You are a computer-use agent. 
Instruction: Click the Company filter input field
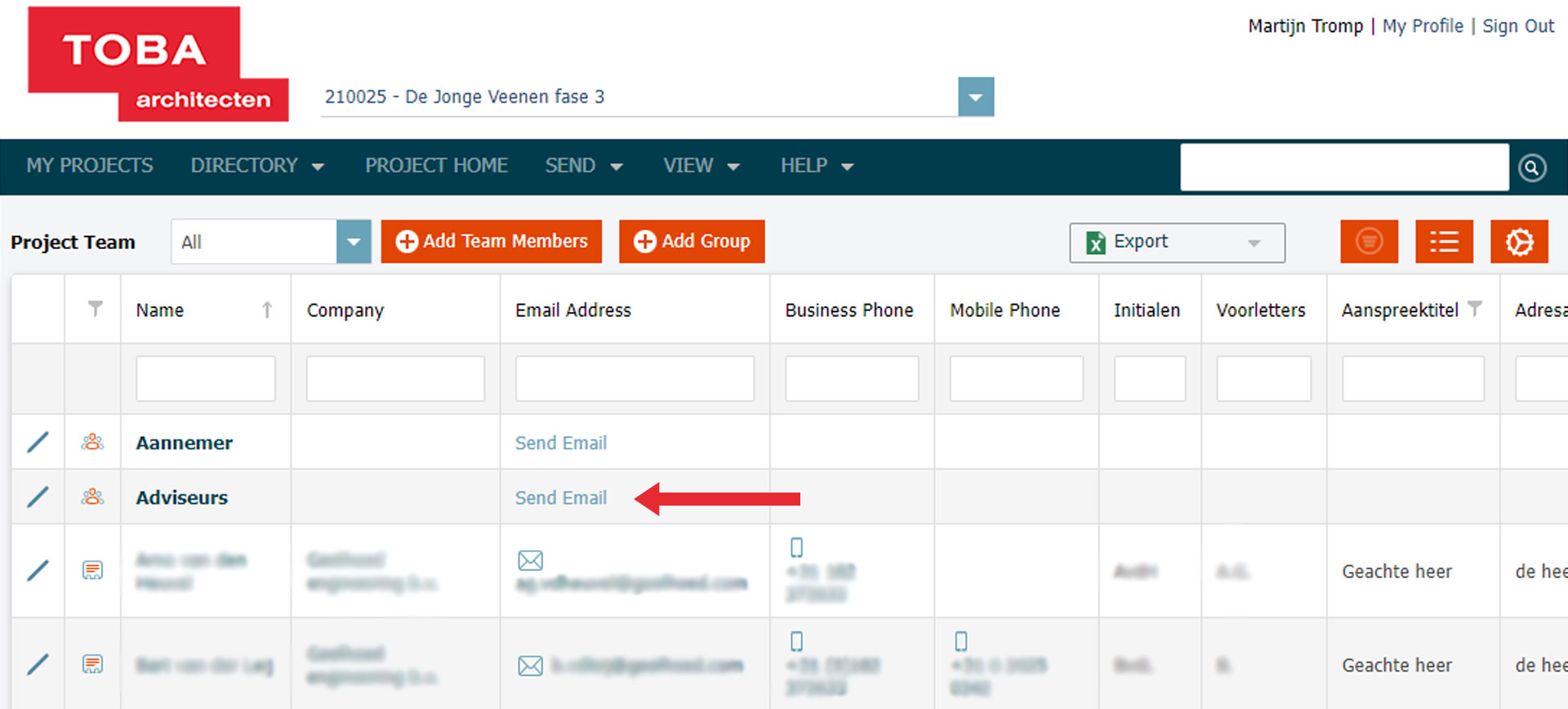click(x=395, y=378)
